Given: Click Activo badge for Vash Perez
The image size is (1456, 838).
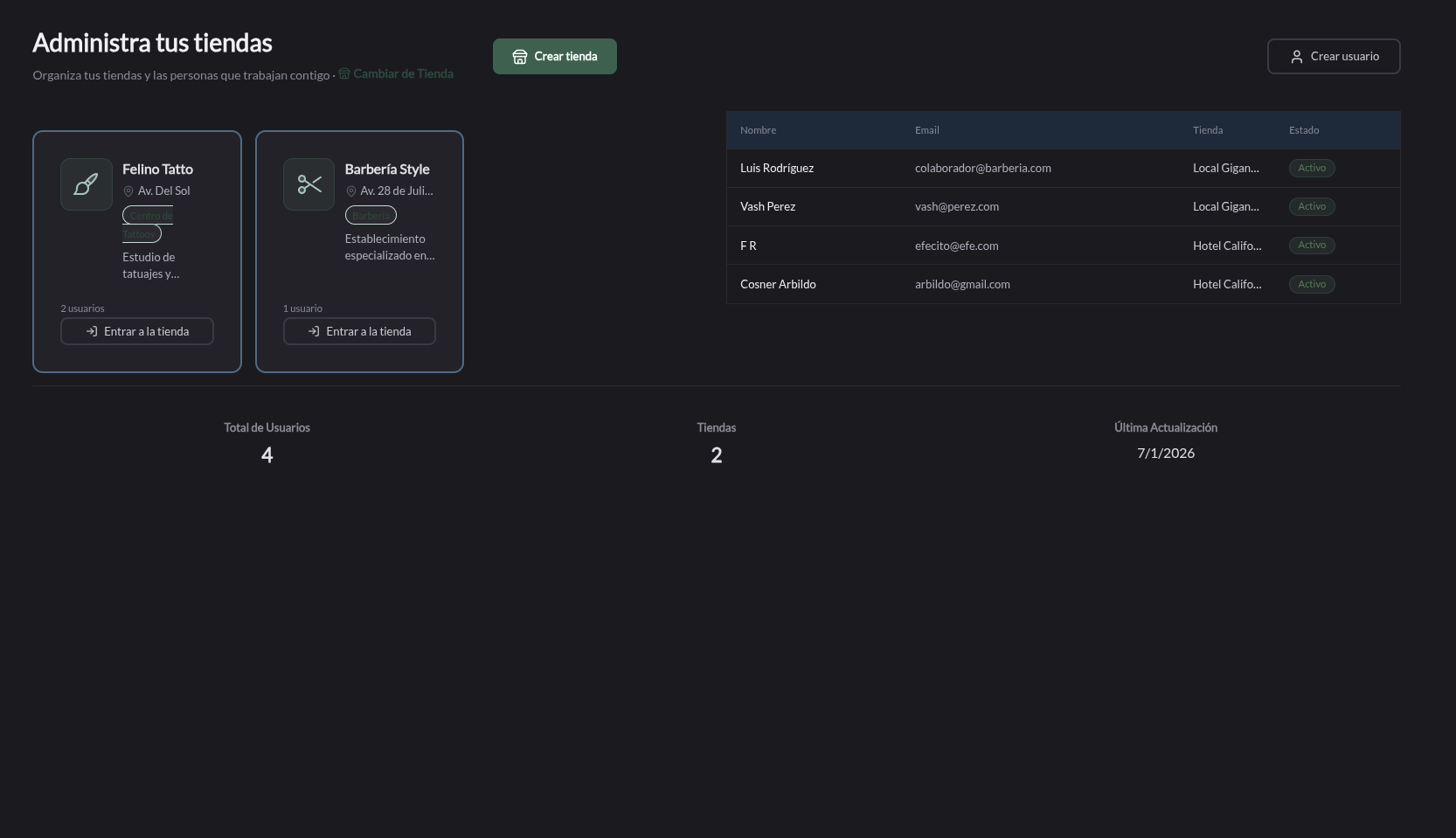Looking at the screenshot, I should pyautogui.click(x=1312, y=206).
